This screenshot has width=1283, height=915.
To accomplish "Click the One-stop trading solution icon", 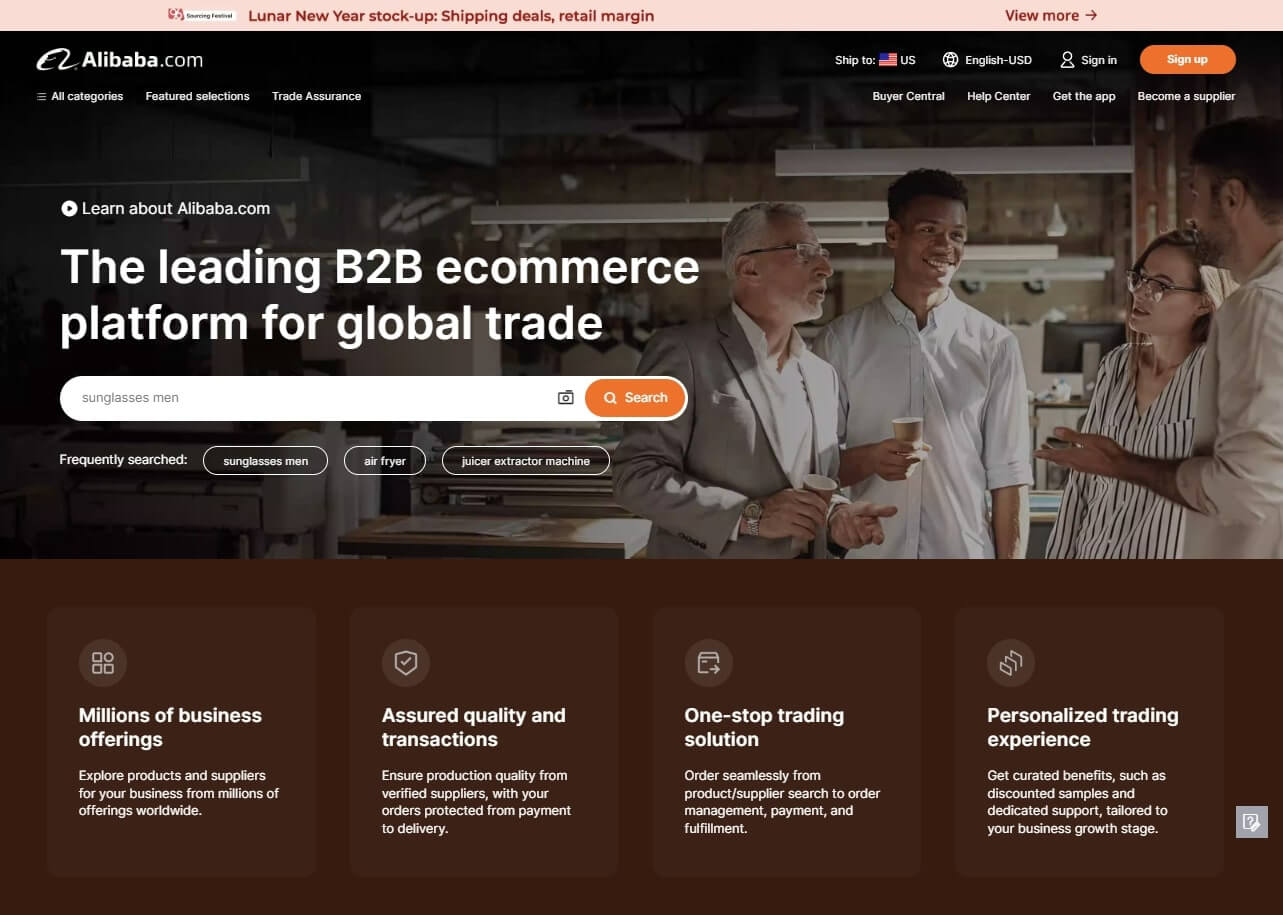I will (x=708, y=663).
